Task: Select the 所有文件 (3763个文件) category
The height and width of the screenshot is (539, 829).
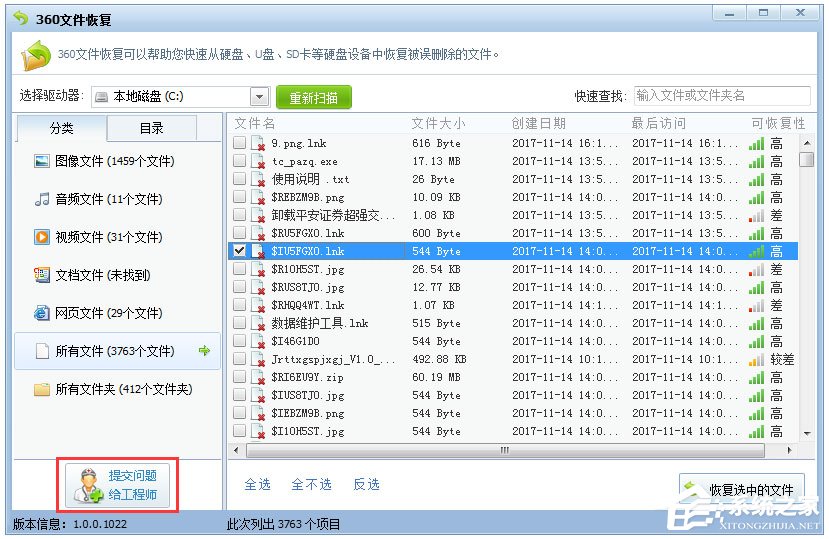Action: [x=117, y=351]
